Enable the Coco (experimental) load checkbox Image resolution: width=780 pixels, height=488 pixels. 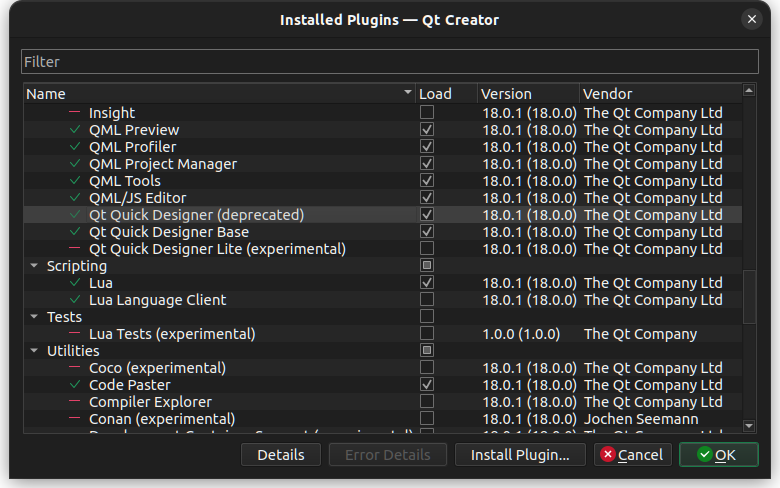[427, 368]
